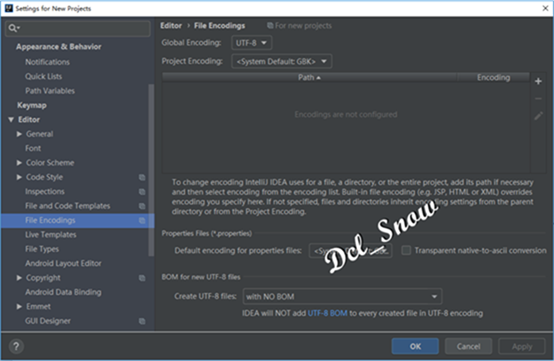
Task: Expand the Copyright node
Action: [x=19, y=278]
